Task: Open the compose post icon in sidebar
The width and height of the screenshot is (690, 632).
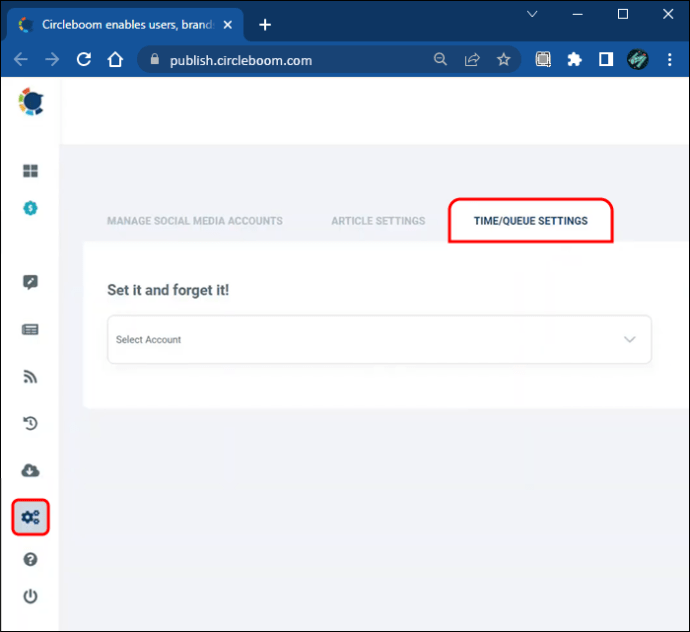Action: click(x=30, y=282)
